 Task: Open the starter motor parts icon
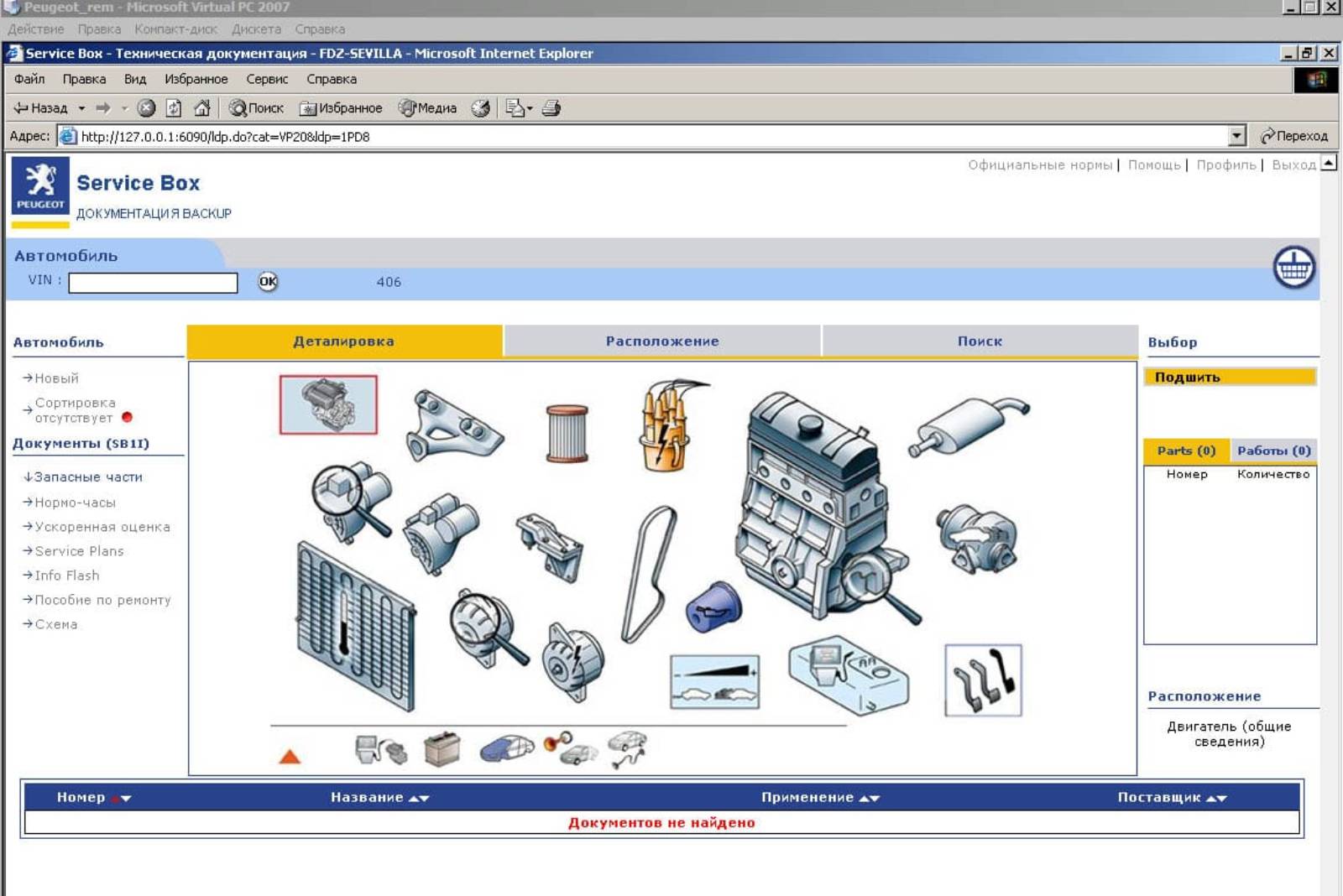(x=440, y=534)
